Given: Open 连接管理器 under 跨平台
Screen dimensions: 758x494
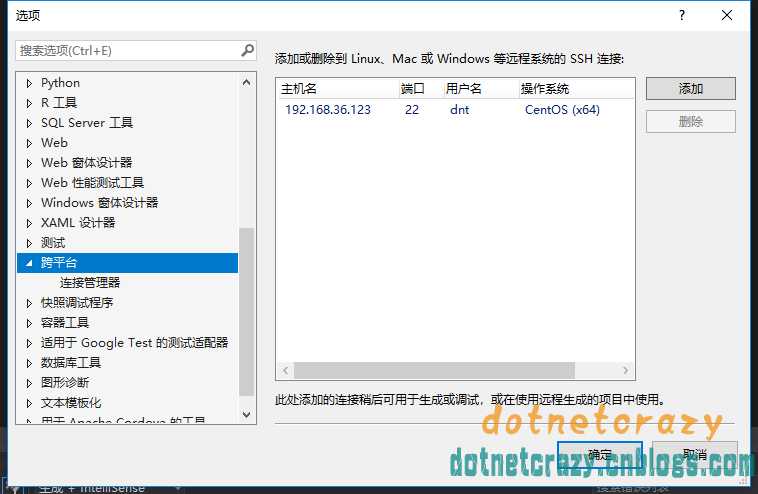Looking at the screenshot, I should point(90,283).
